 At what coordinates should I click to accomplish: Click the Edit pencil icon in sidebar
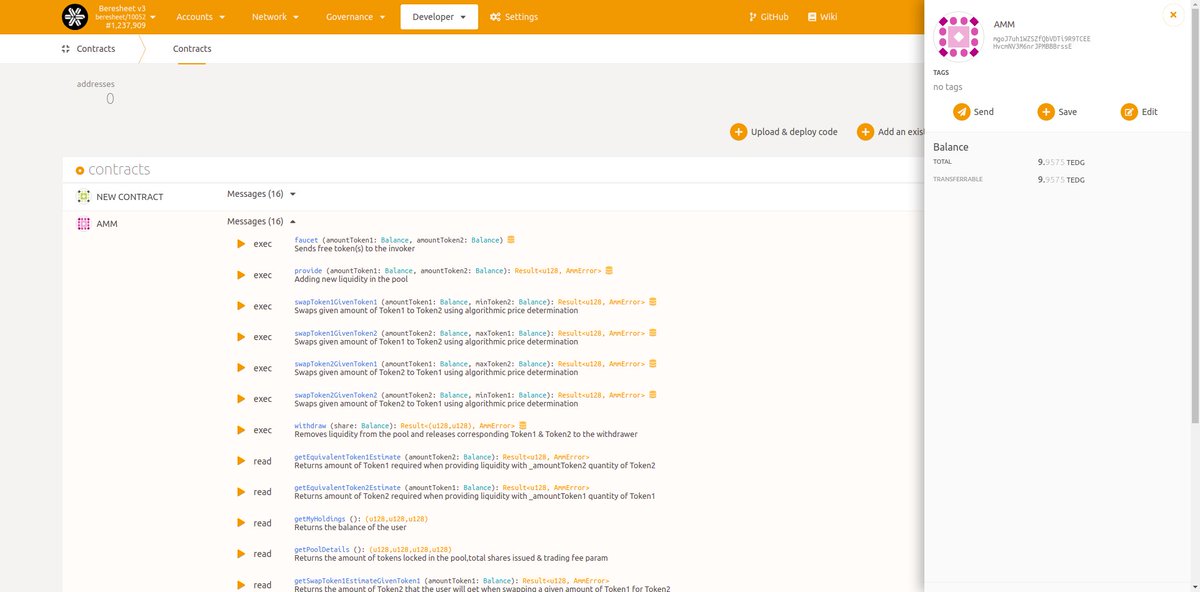1129,112
